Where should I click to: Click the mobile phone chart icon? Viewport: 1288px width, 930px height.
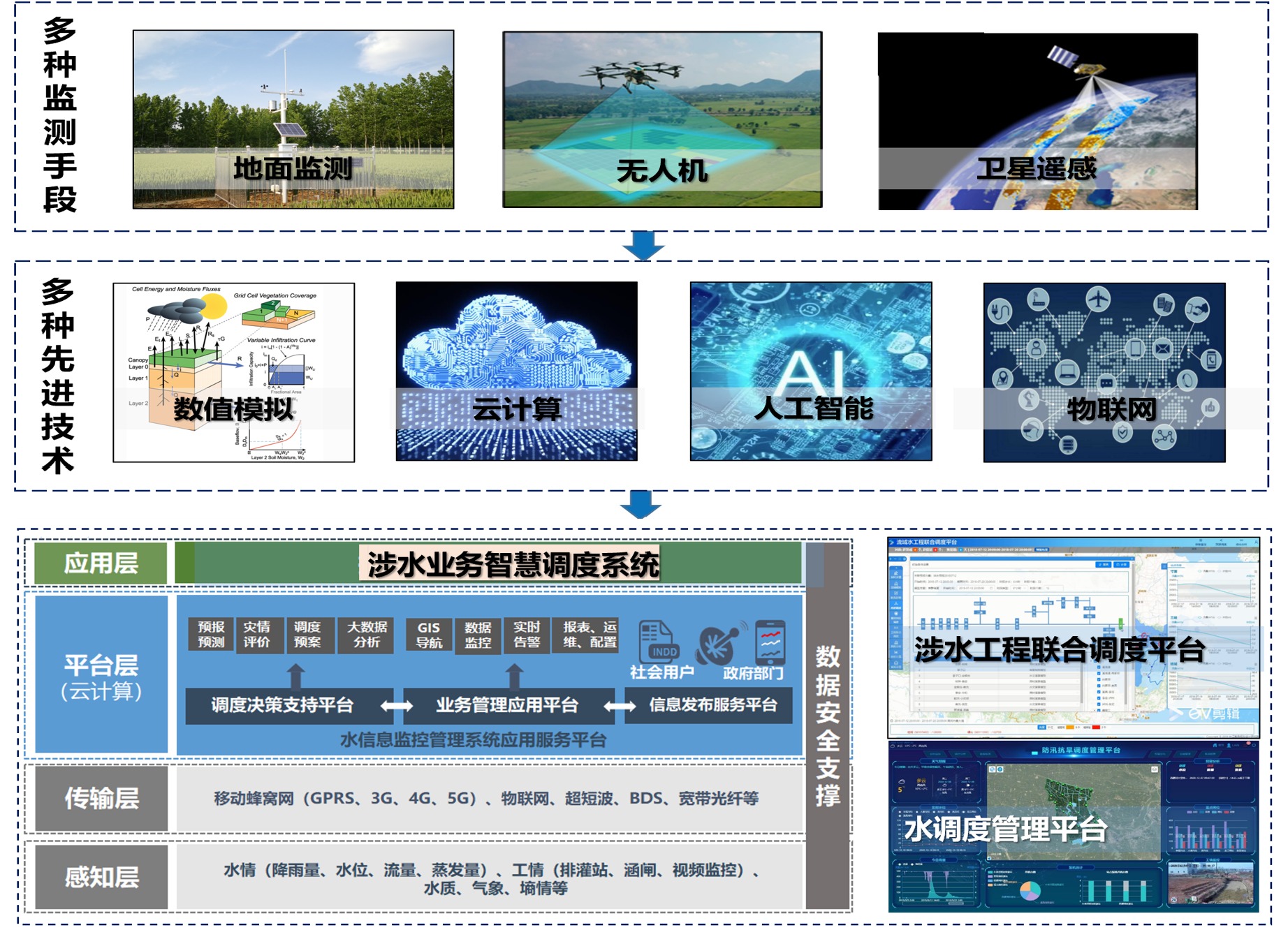point(770,642)
